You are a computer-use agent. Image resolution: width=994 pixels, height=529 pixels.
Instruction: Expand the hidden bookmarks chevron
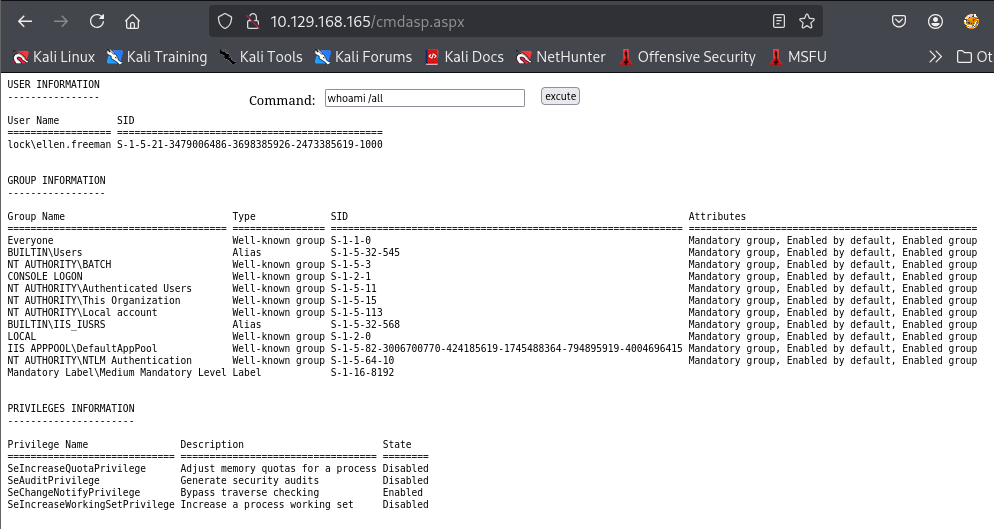pyautogui.click(x=936, y=57)
